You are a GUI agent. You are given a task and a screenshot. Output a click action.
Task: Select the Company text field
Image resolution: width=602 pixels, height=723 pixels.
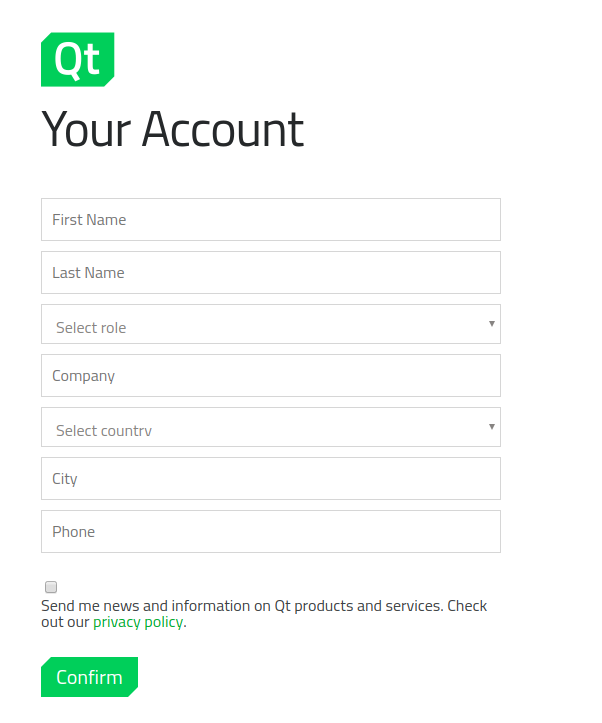271,375
